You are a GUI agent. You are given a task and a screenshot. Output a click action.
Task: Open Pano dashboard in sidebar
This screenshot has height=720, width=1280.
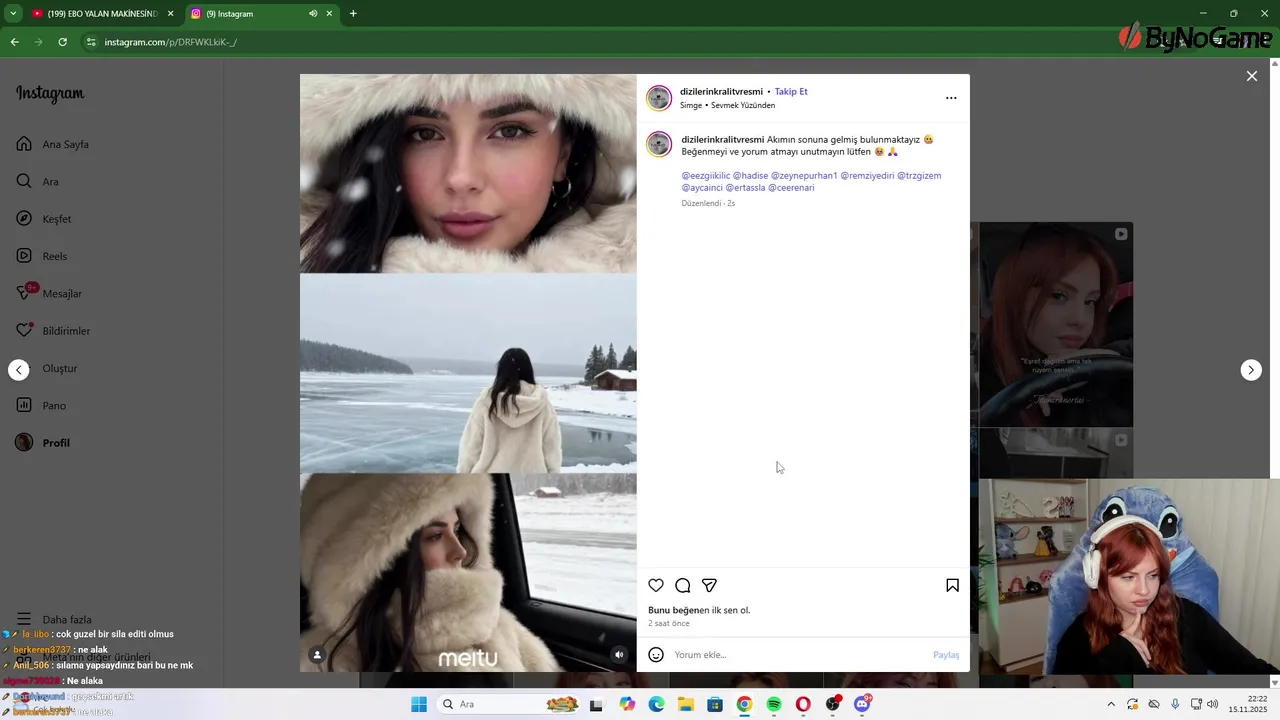(x=41, y=405)
